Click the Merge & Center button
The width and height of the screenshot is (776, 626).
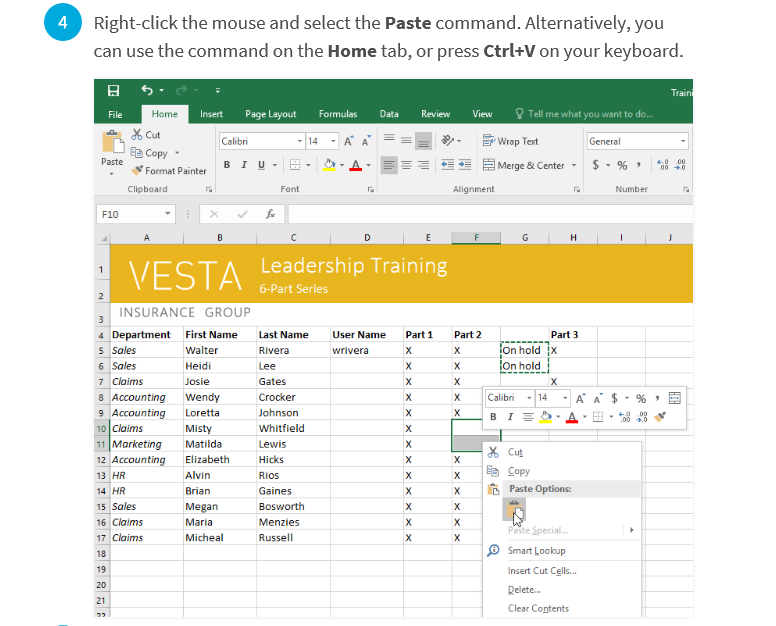524,165
